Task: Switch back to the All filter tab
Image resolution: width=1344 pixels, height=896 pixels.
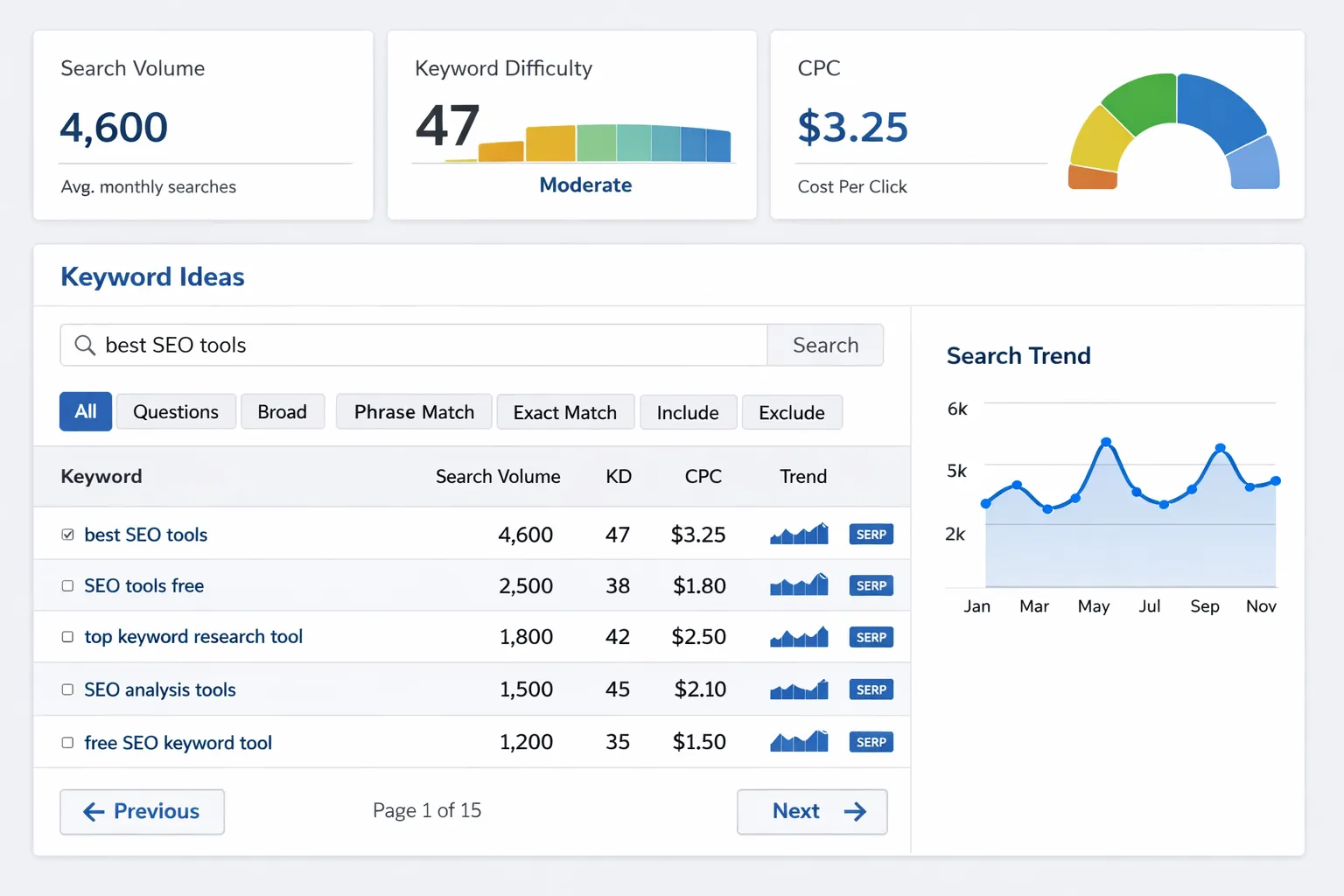Action: pos(85,411)
